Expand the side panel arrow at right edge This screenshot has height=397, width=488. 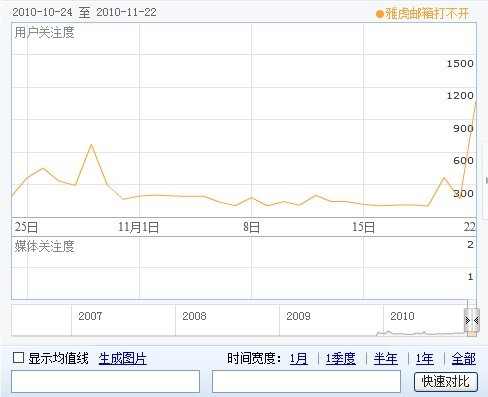pos(486,180)
